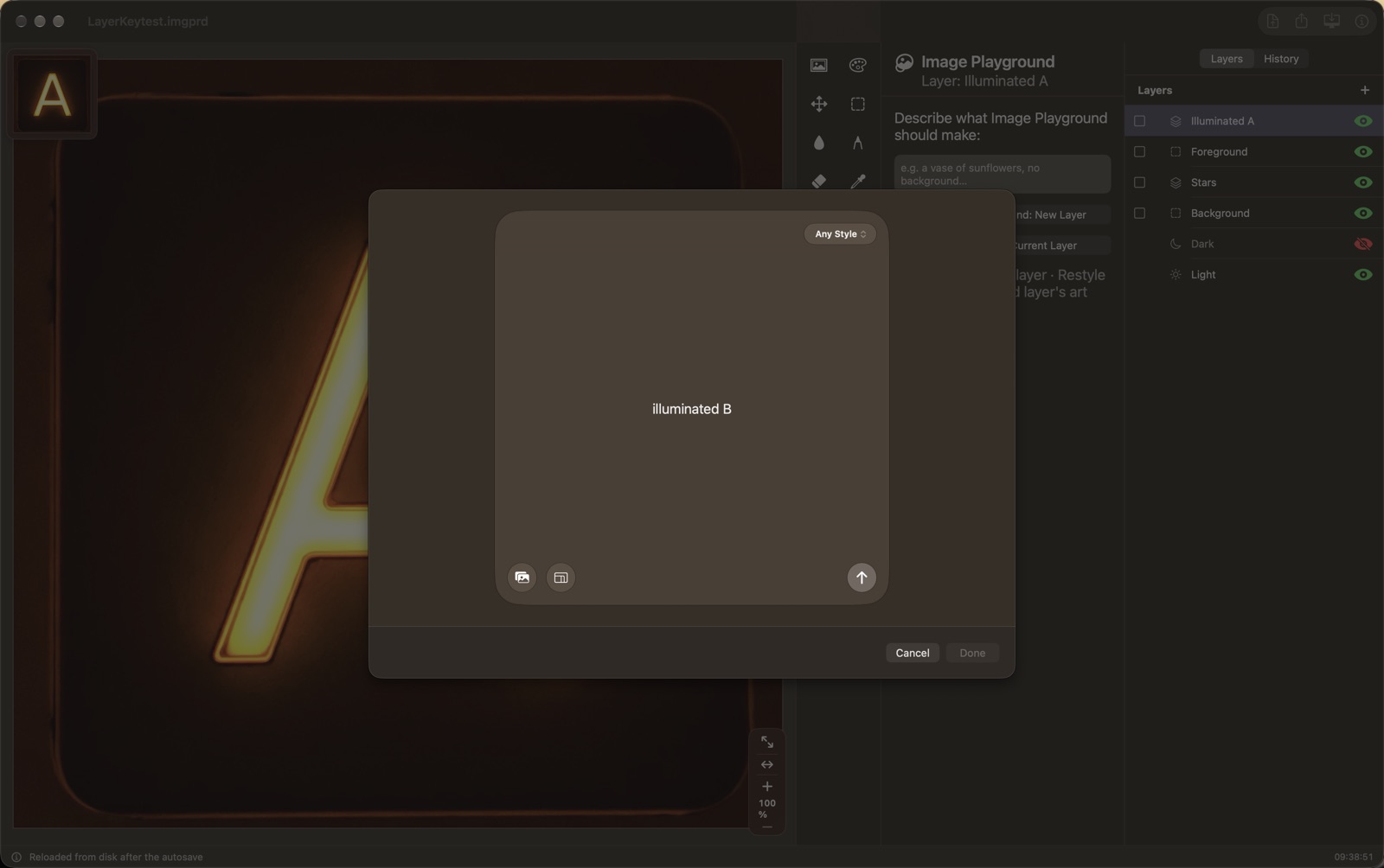Choose the droplet blur tool
Screen dimensions: 1384x868
818,143
